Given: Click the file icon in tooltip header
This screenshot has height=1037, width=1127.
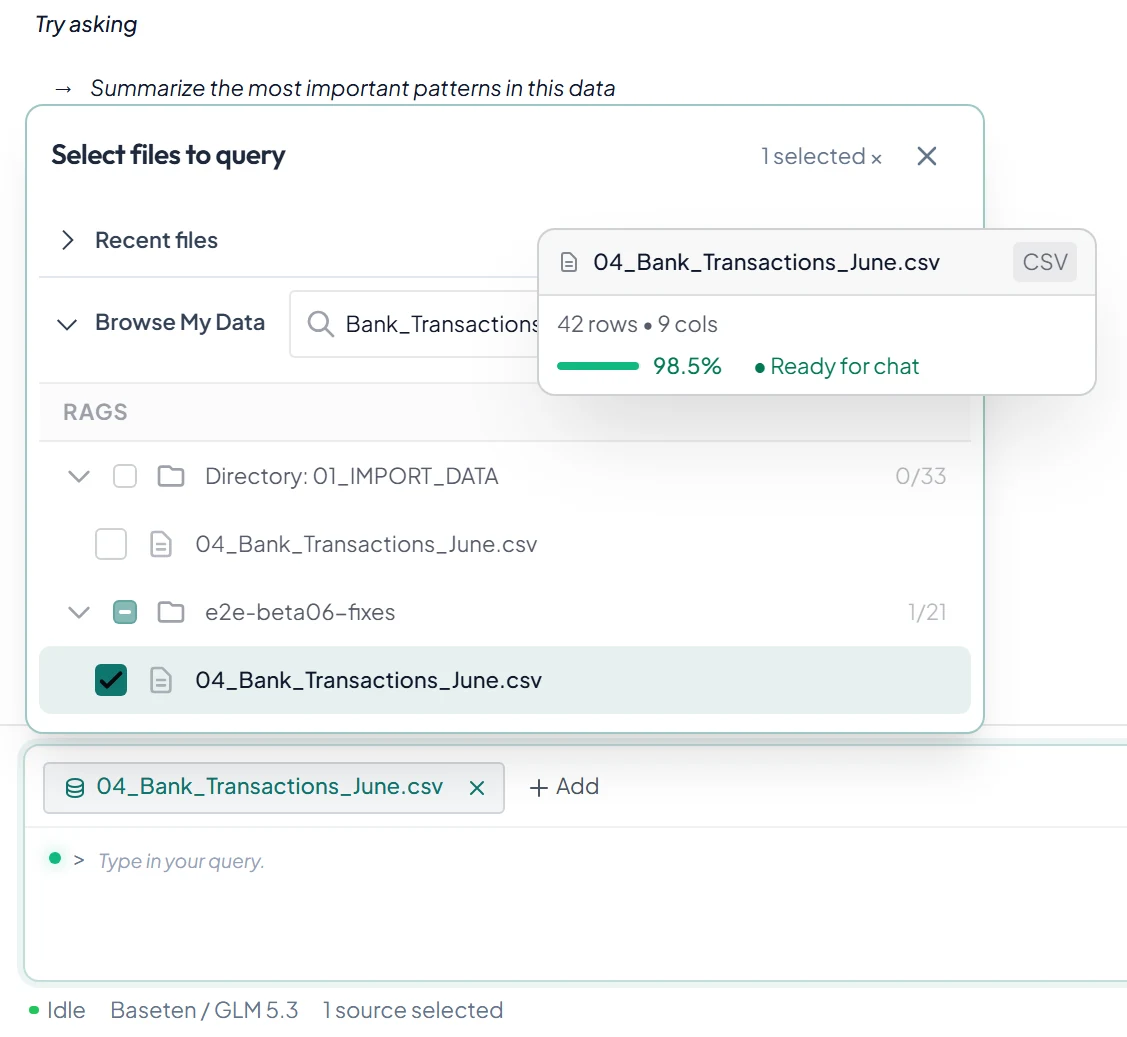Looking at the screenshot, I should coord(569,262).
